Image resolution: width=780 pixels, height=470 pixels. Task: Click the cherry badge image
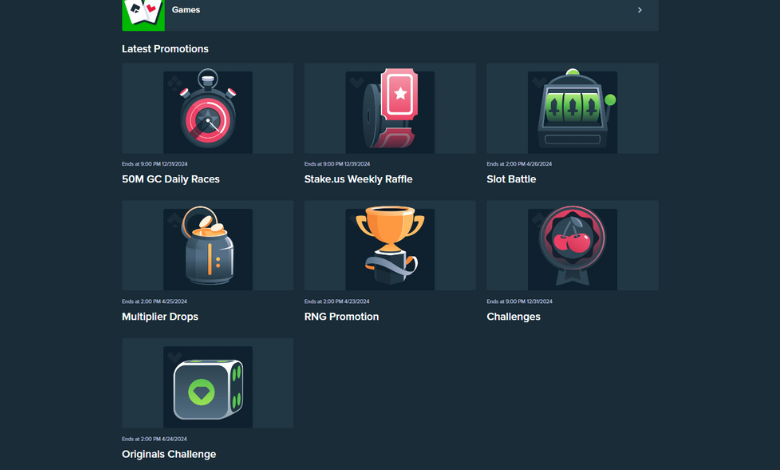[x=572, y=248]
